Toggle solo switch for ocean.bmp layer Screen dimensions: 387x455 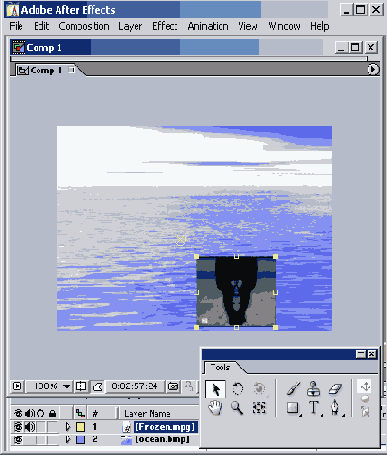point(41,440)
